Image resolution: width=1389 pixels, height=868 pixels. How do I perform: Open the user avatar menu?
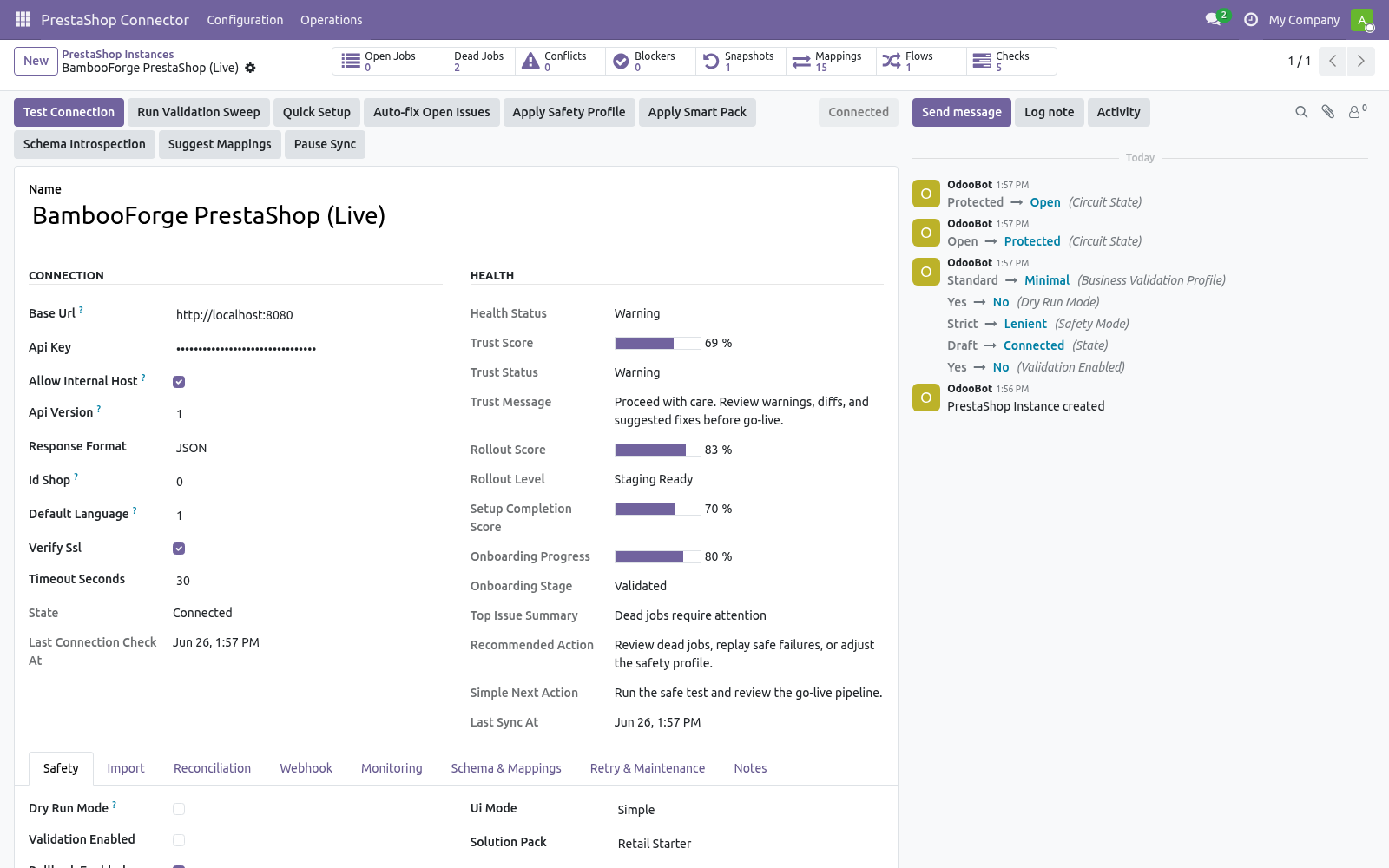[1362, 19]
